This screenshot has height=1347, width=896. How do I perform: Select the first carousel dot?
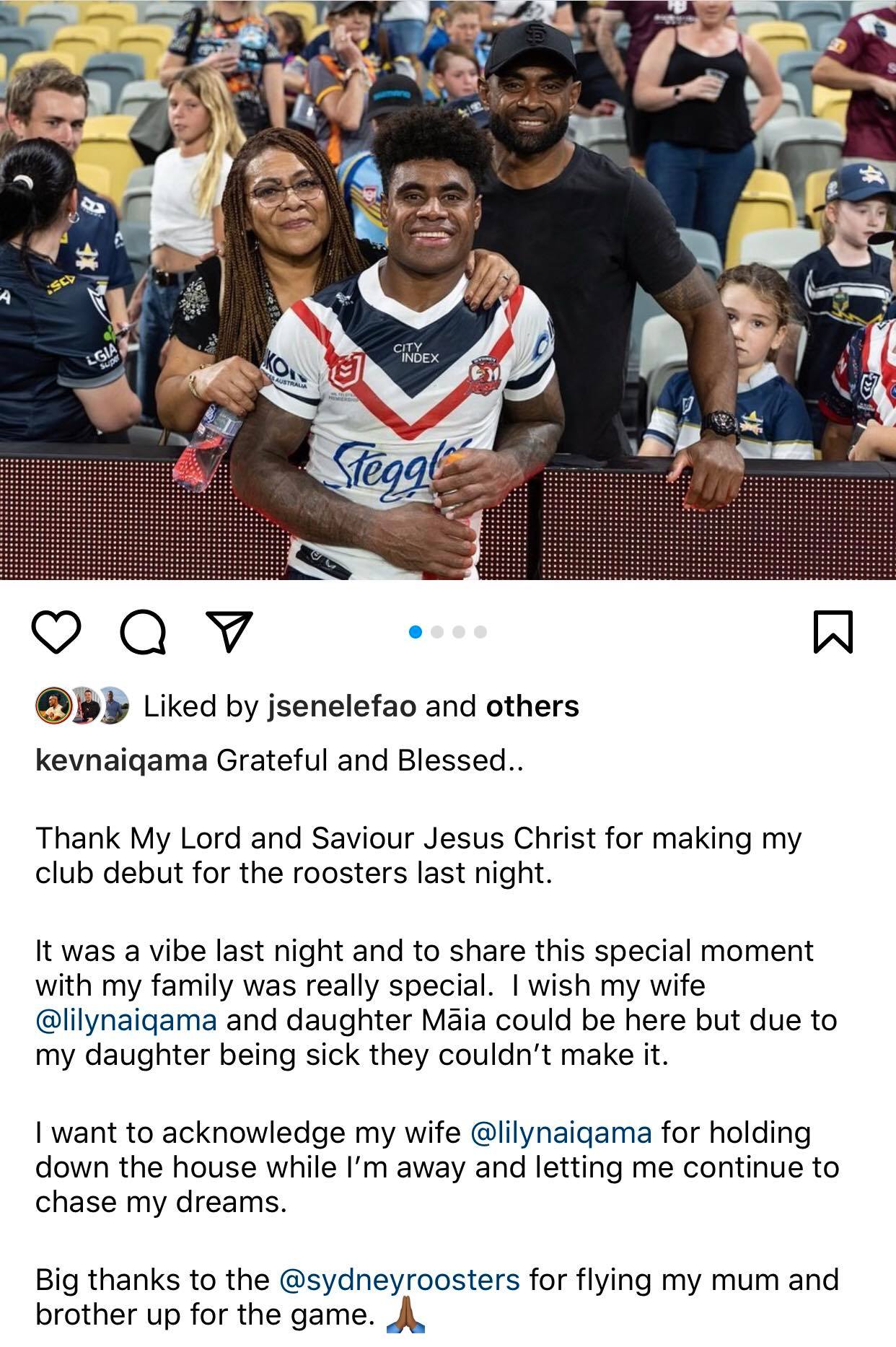click(416, 632)
